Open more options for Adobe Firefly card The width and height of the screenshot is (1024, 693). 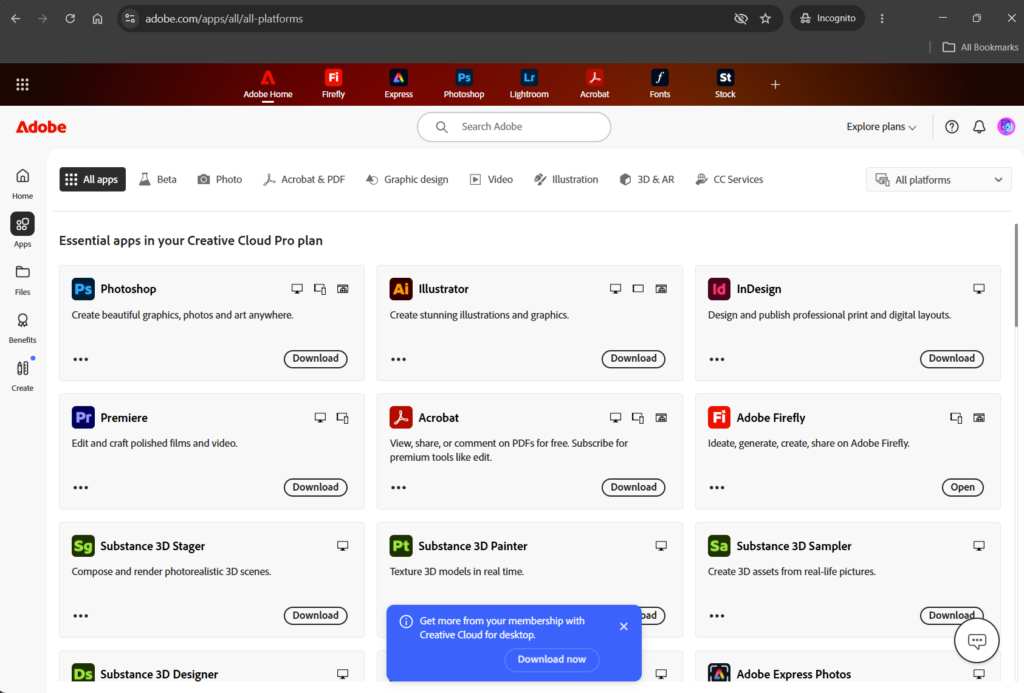(x=716, y=488)
